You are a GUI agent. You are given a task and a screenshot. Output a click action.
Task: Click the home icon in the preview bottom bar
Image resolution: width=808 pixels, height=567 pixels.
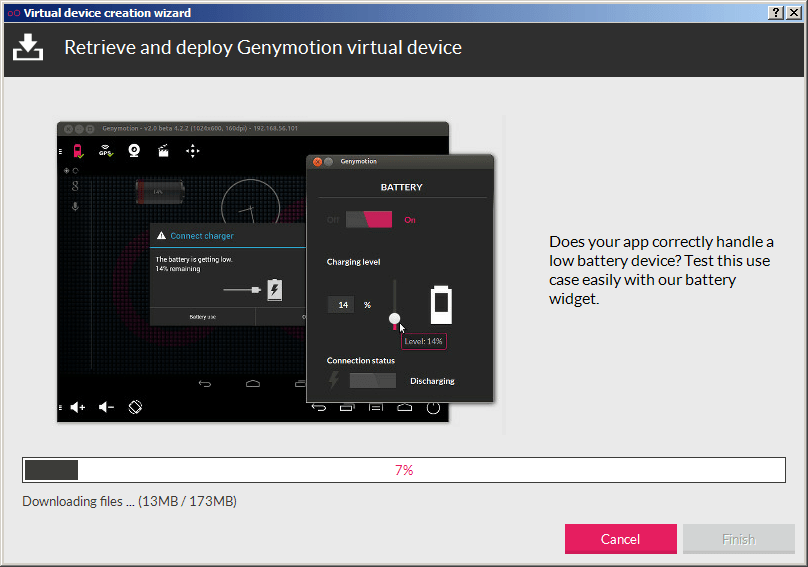click(x=405, y=408)
